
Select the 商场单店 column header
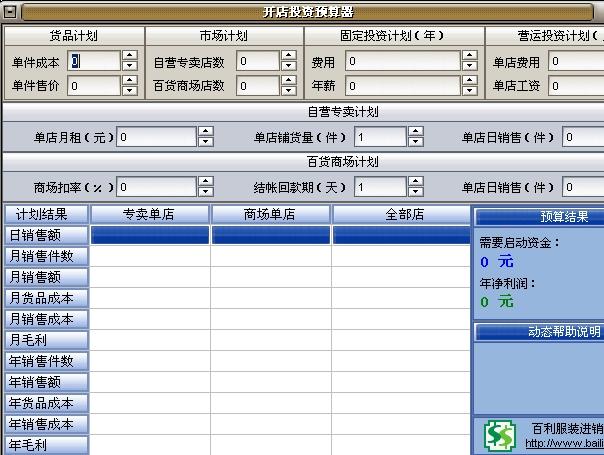270,214
